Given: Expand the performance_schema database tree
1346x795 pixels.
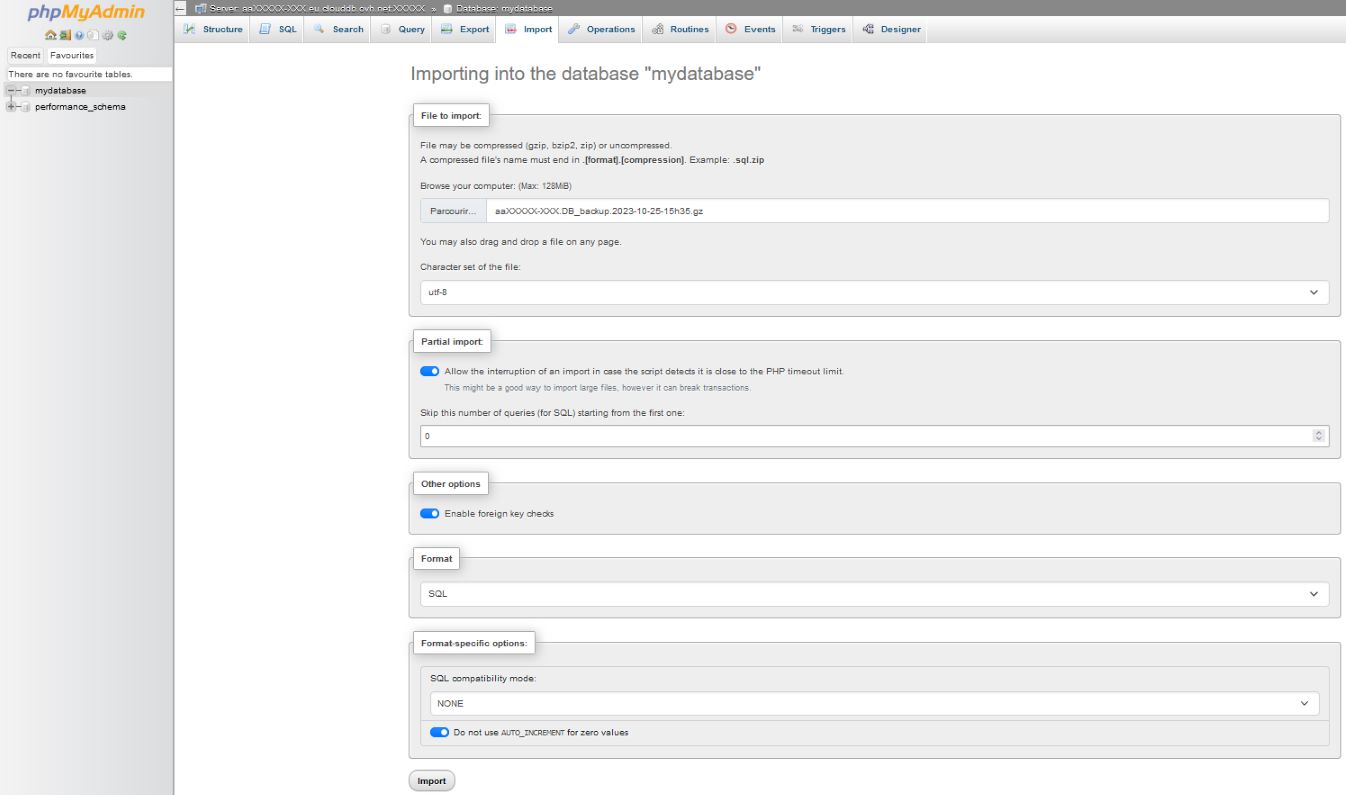Looking at the screenshot, I should pyautogui.click(x=11, y=106).
